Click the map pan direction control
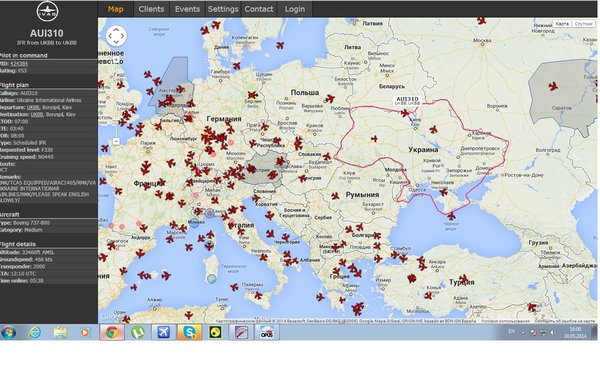Viewport: 600px width, 375px height. pos(116,36)
